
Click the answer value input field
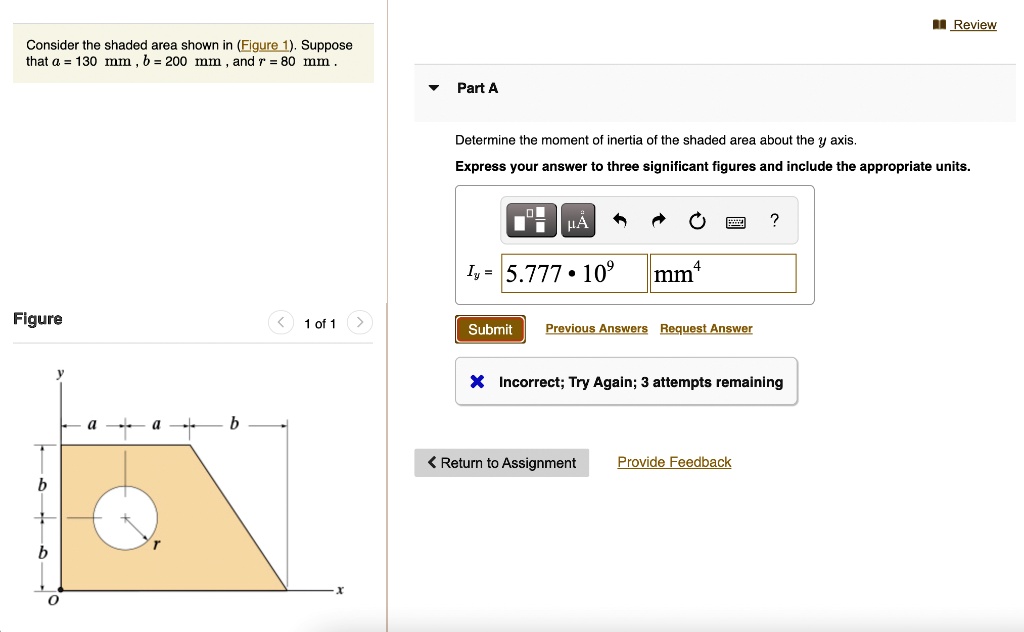[574, 272]
